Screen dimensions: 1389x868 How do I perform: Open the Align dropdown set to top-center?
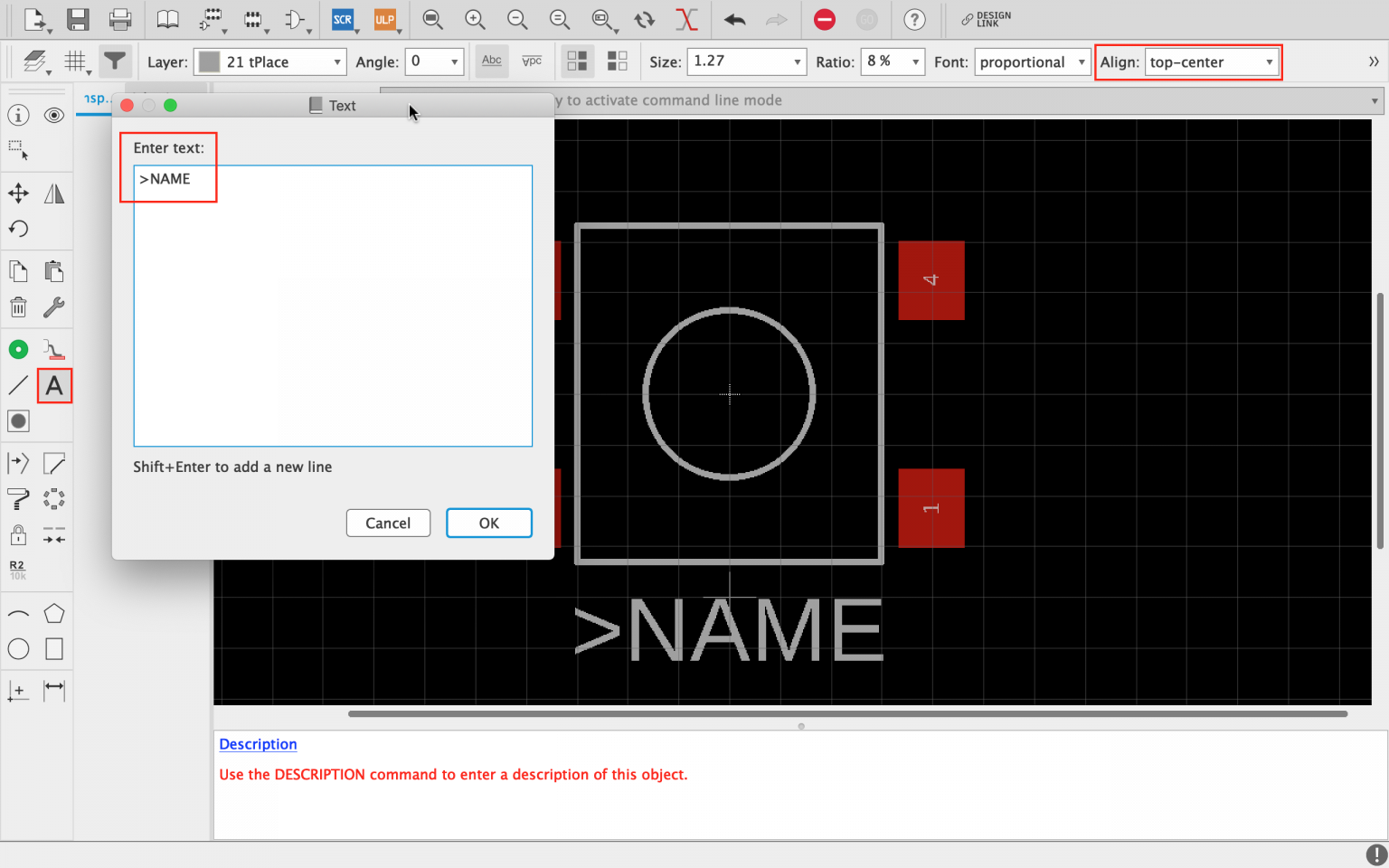[x=1212, y=62]
